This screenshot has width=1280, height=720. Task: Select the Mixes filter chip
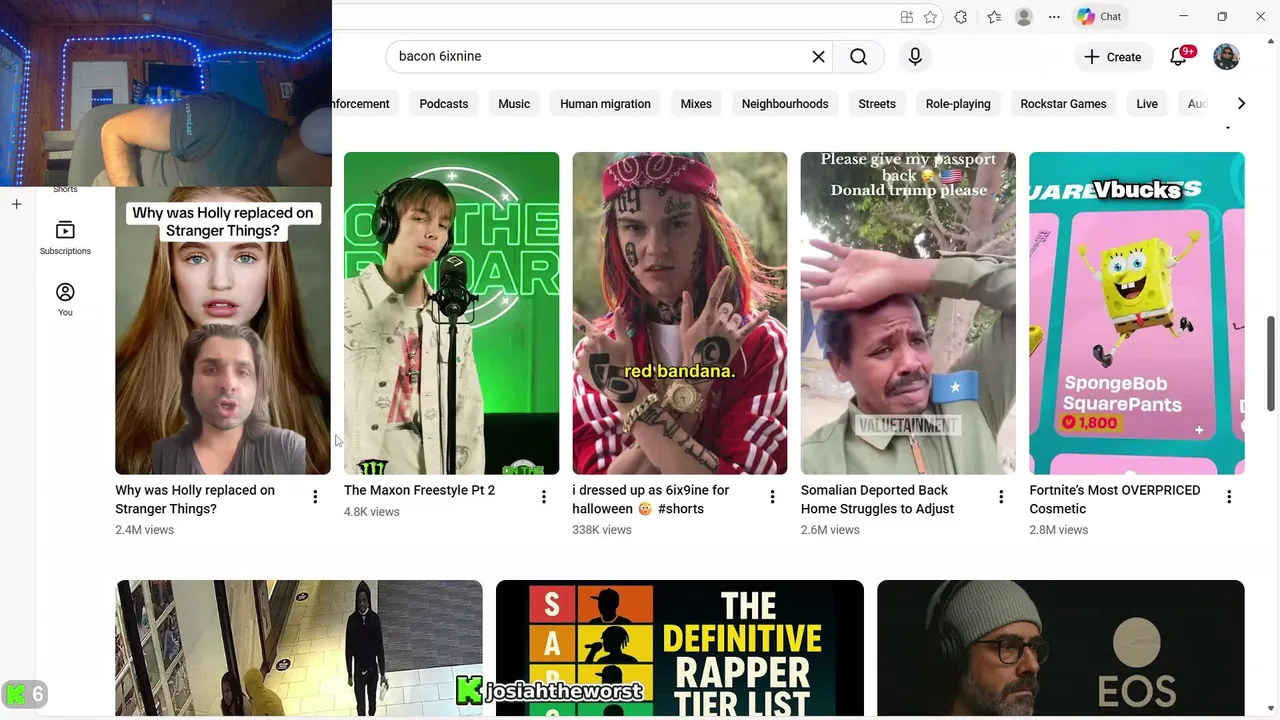(x=696, y=104)
